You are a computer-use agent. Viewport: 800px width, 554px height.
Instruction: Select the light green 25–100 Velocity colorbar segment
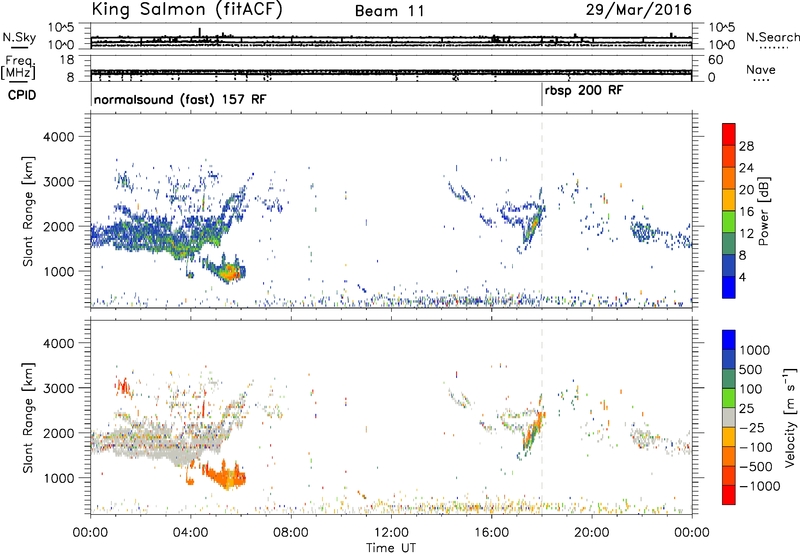pyautogui.click(x=729, y=398)
